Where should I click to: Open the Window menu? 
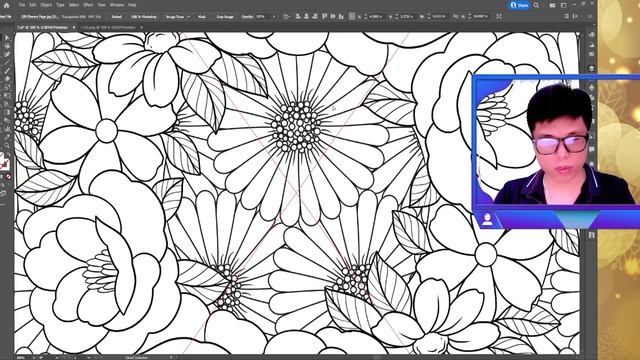[x=117, y=5]
